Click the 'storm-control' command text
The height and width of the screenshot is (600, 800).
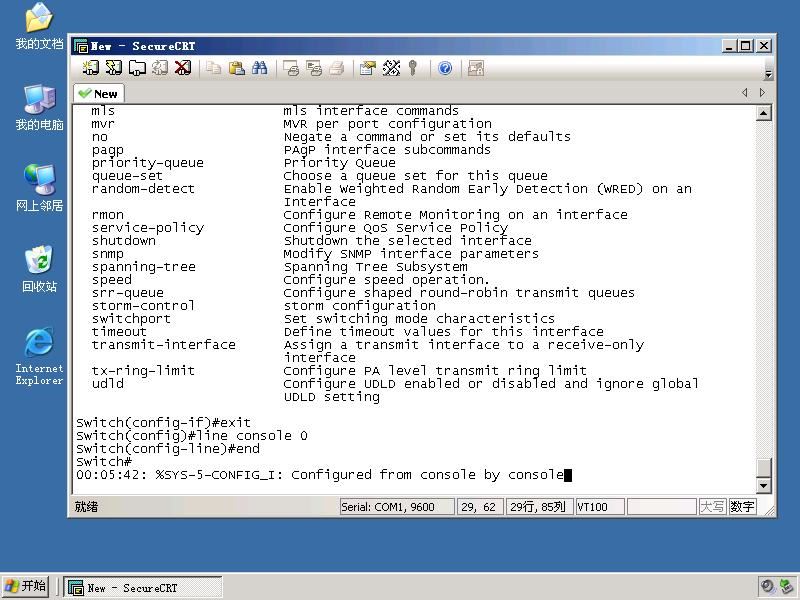tap(143, 306)
